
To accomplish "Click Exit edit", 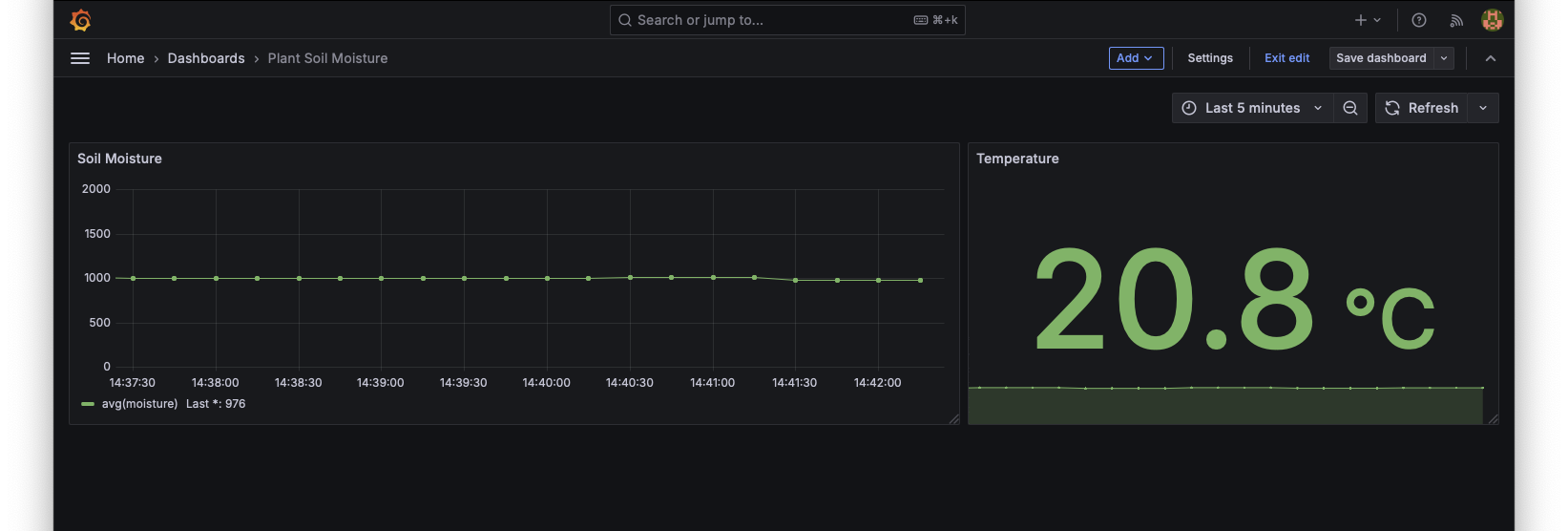I will pyautogui.click(x=1286, y=58).
